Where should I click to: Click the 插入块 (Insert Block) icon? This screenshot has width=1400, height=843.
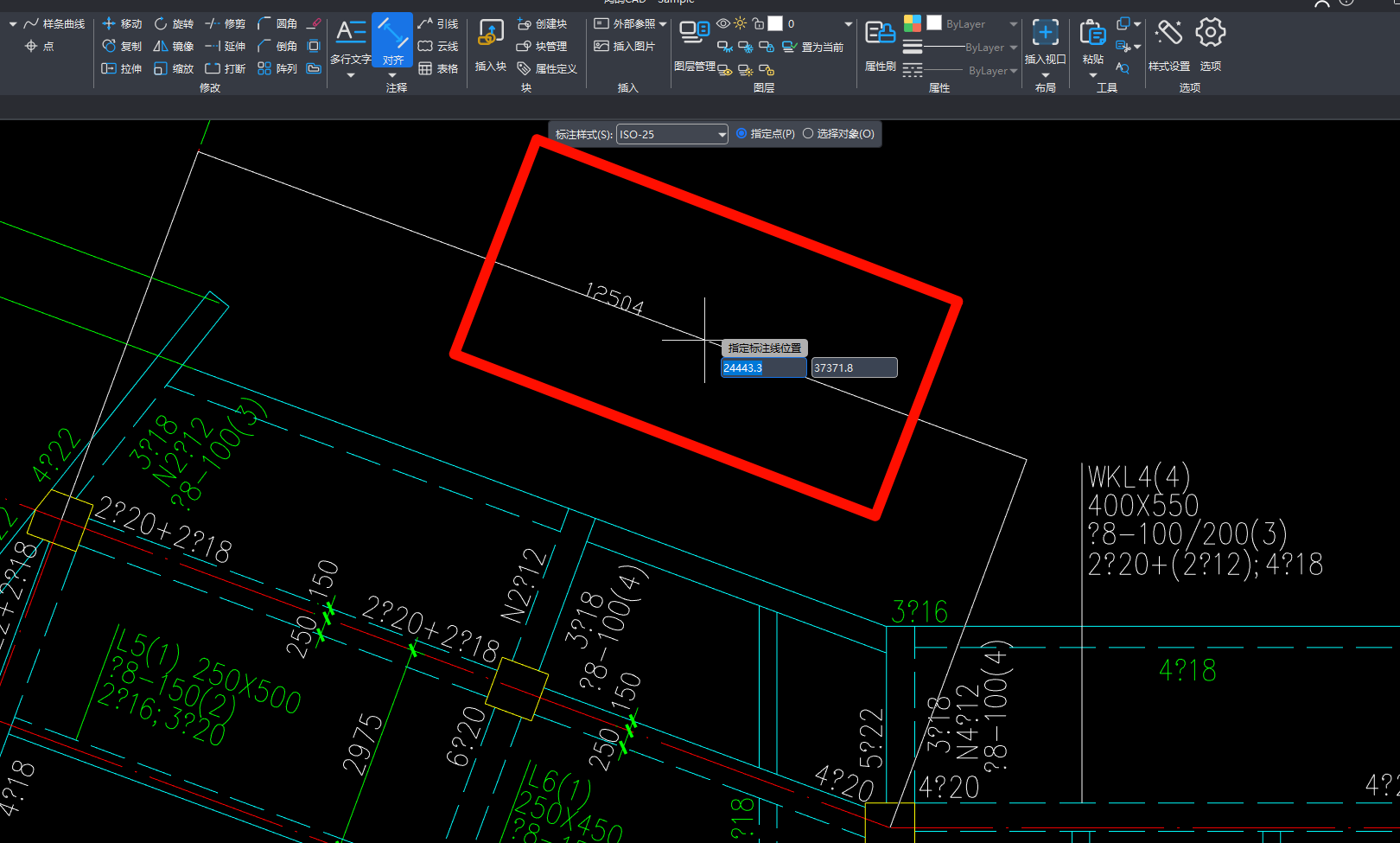coord(491,42)
